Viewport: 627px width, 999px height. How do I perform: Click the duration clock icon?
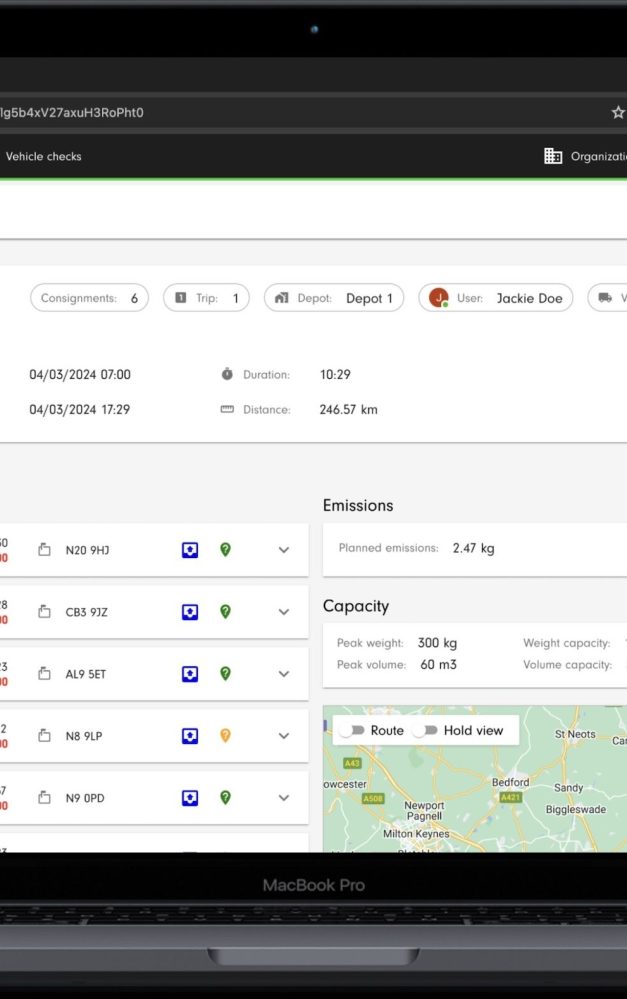[228, 374]
